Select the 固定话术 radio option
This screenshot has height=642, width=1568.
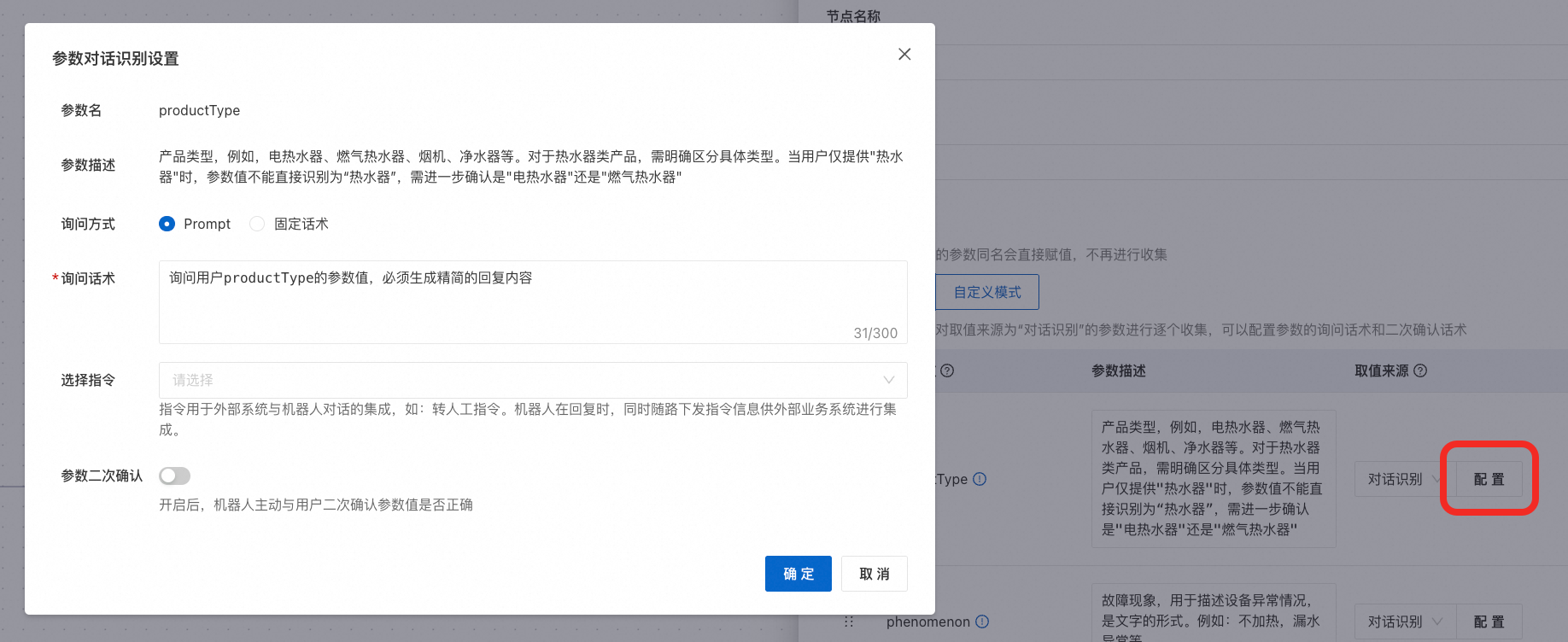[257, 224]
